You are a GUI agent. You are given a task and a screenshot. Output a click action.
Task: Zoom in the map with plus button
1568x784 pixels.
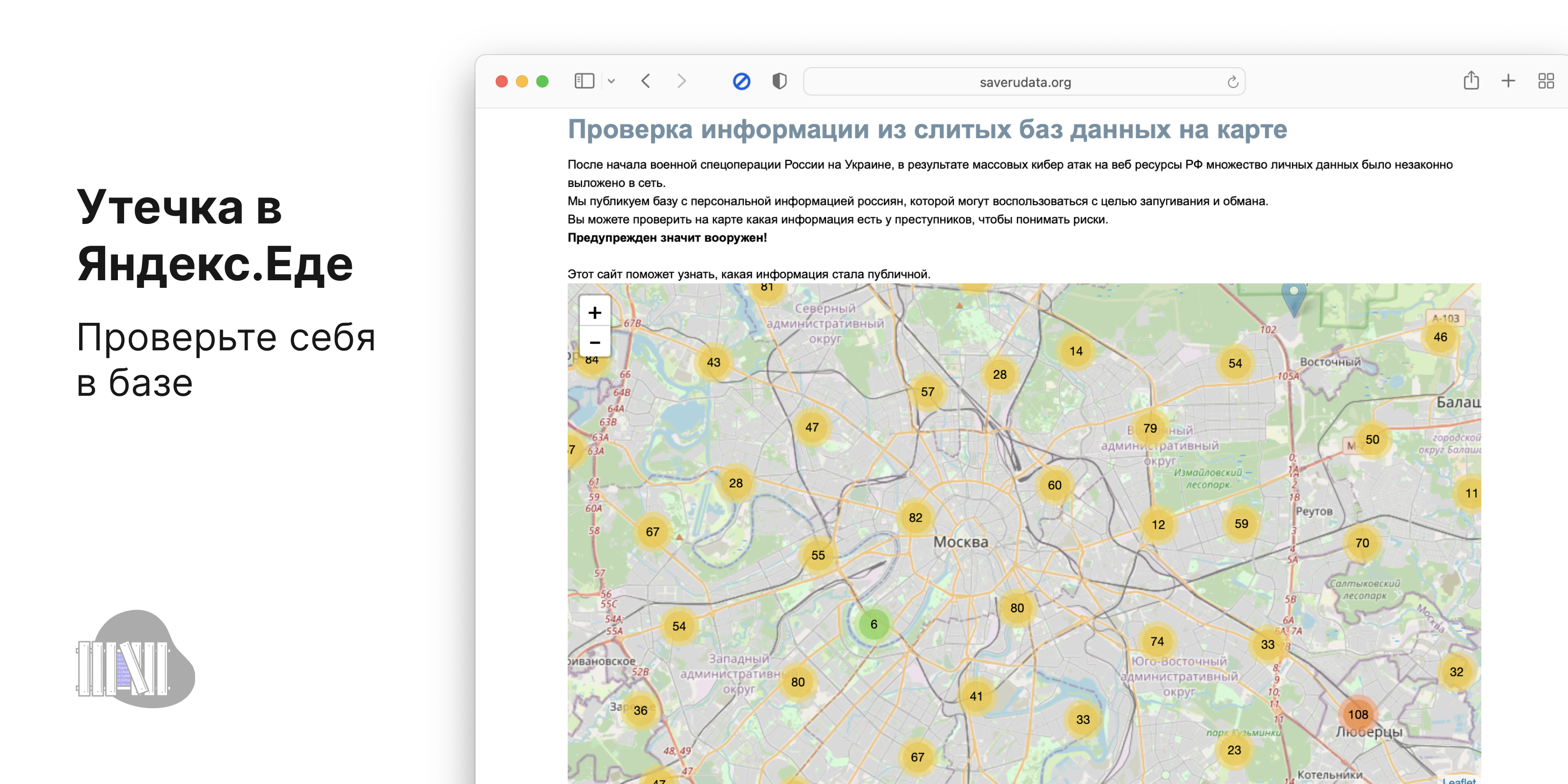point(594,312)
